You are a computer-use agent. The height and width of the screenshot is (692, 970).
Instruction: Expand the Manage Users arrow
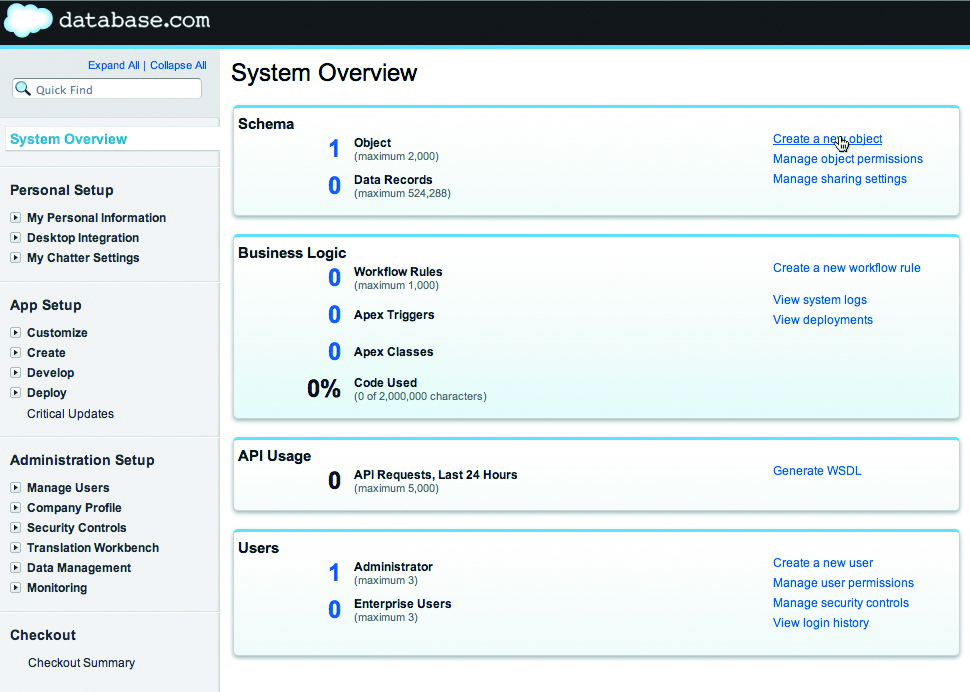click(x=15, y=488)
